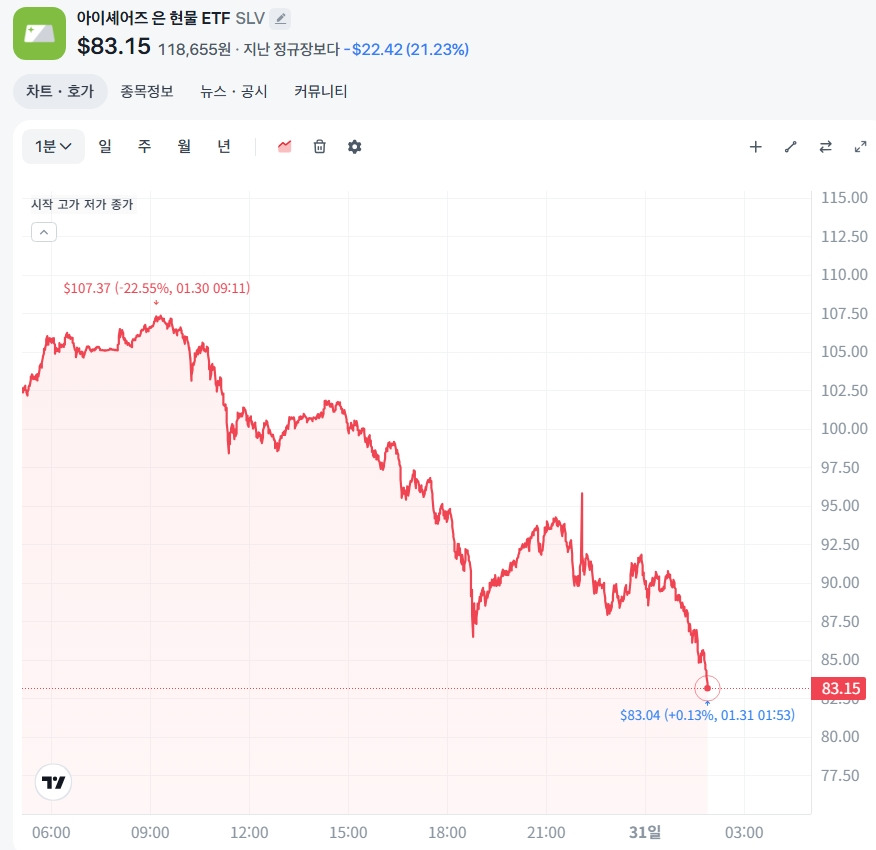Click the add indicator plus icon

[755, 146]
